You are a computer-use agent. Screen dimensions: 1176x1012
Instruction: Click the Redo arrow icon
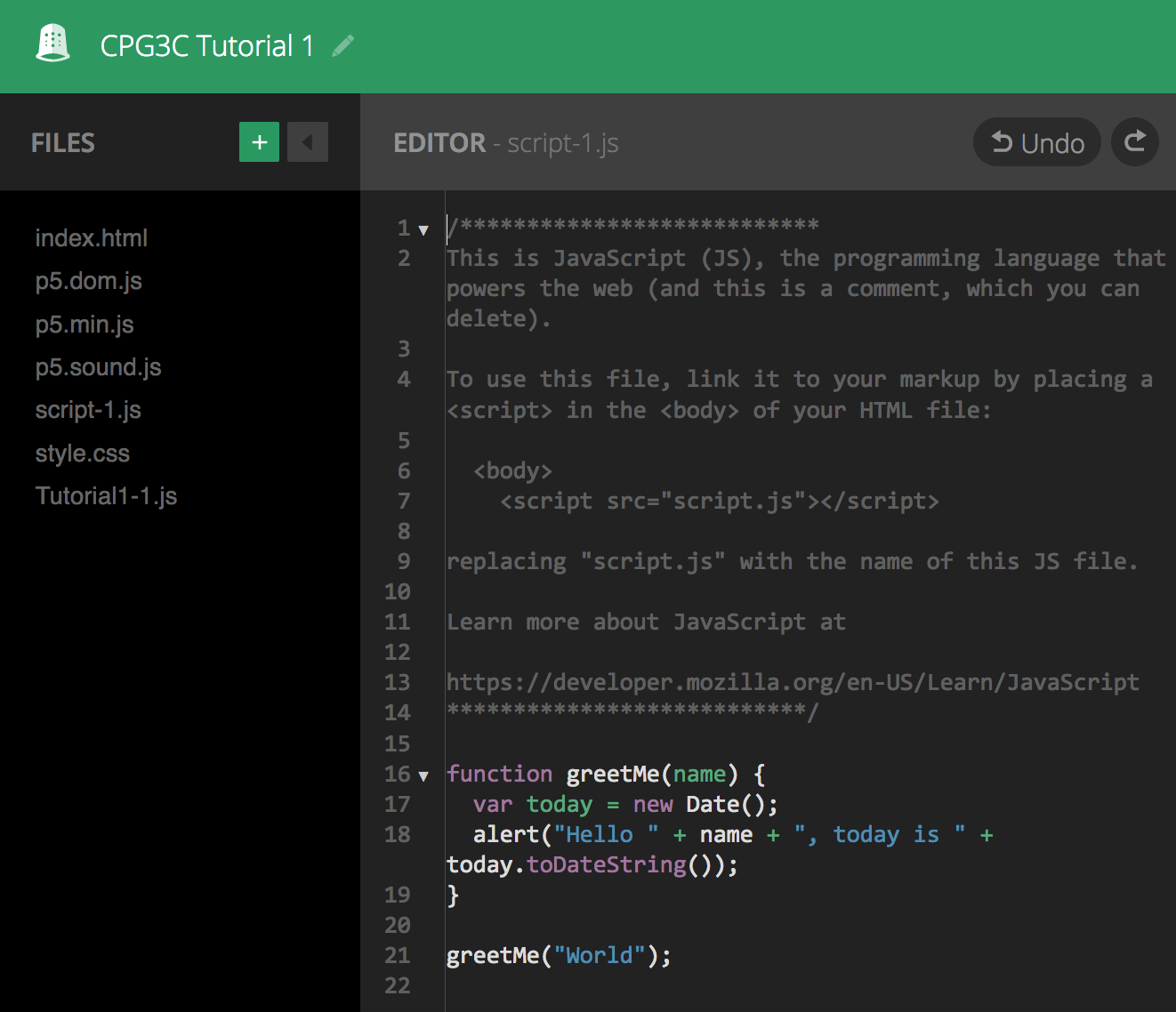click(1135, 142)
